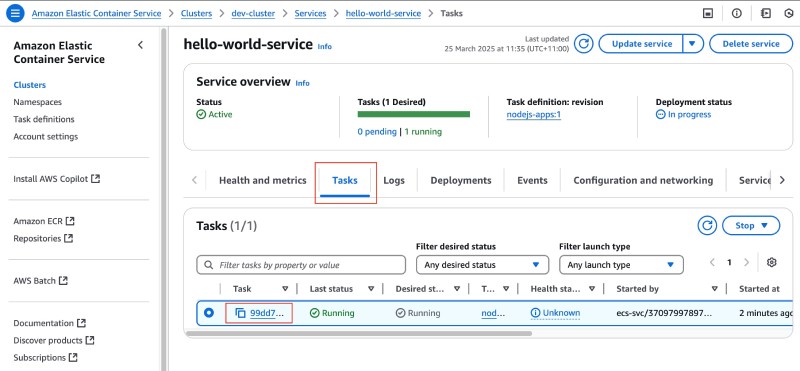The height and width of the screenshot is (371, 800).
Task: Select the Tasks tab
Action: [345, 180]
